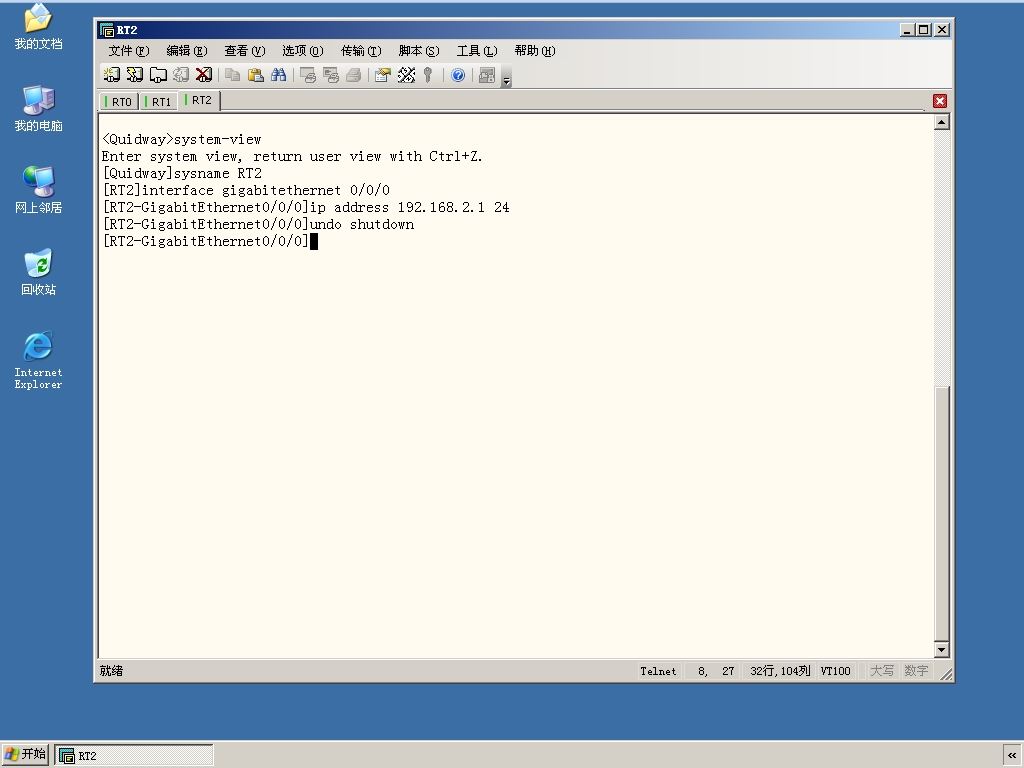Image resolution: width=1024 pixels, height=768 pixels.
Task: Expand the toolbar options arrow
Action: point(506,77)
